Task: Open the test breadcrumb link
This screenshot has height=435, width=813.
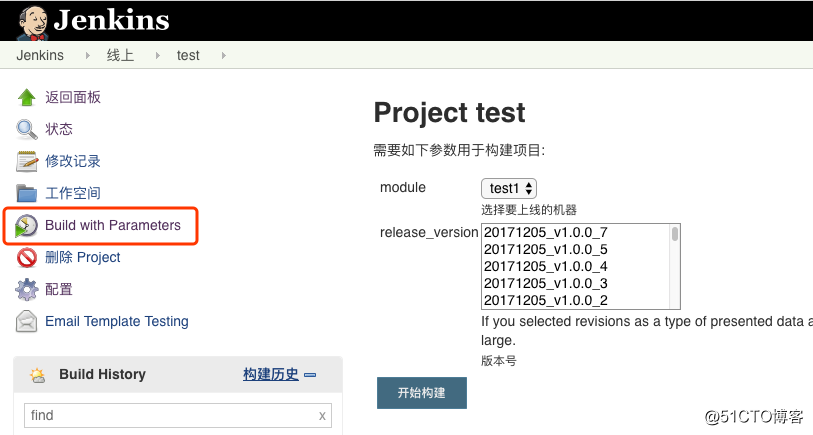Action: (x=188, y=55)
